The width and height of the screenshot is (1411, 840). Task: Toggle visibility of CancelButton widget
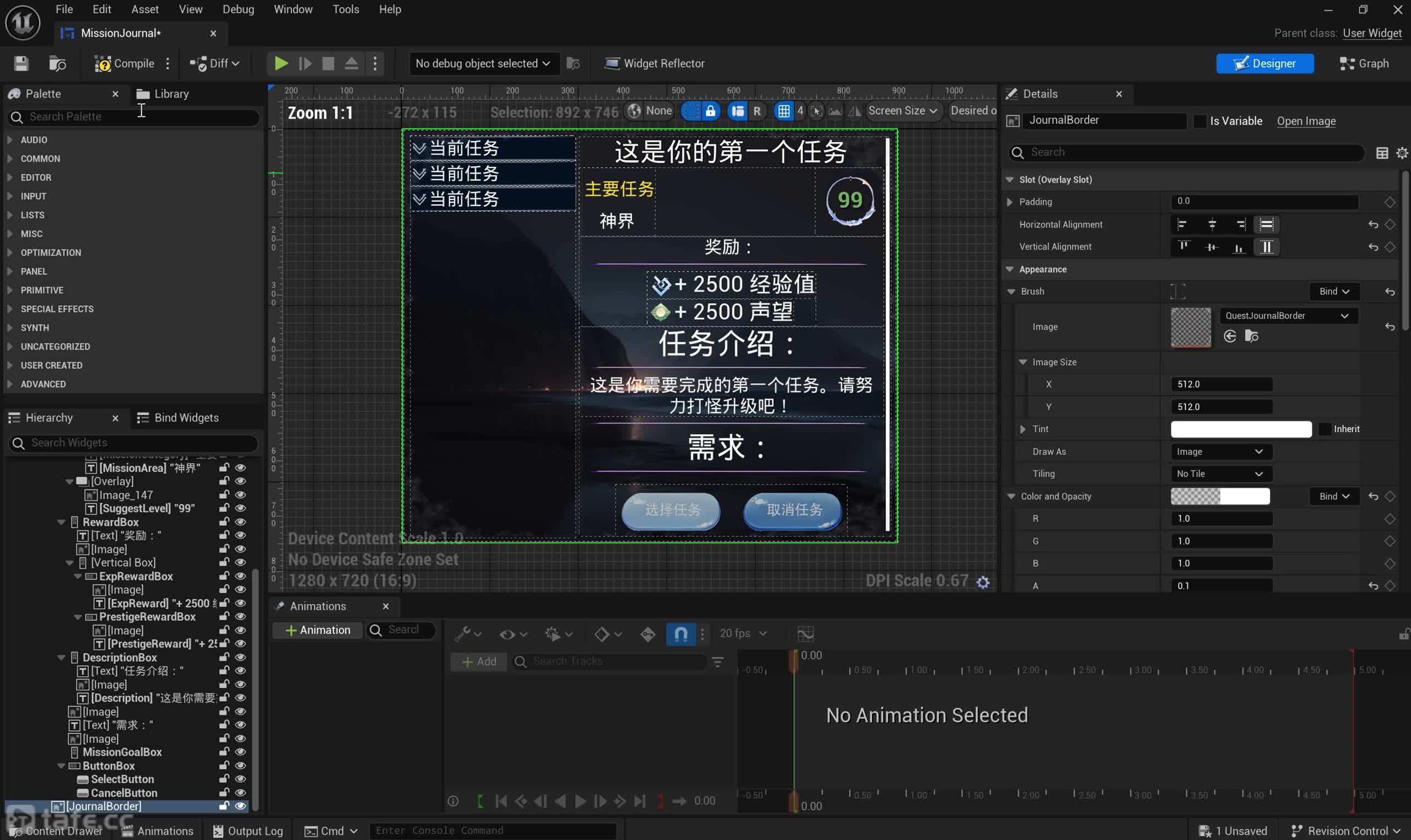click(x=240, y=794)
